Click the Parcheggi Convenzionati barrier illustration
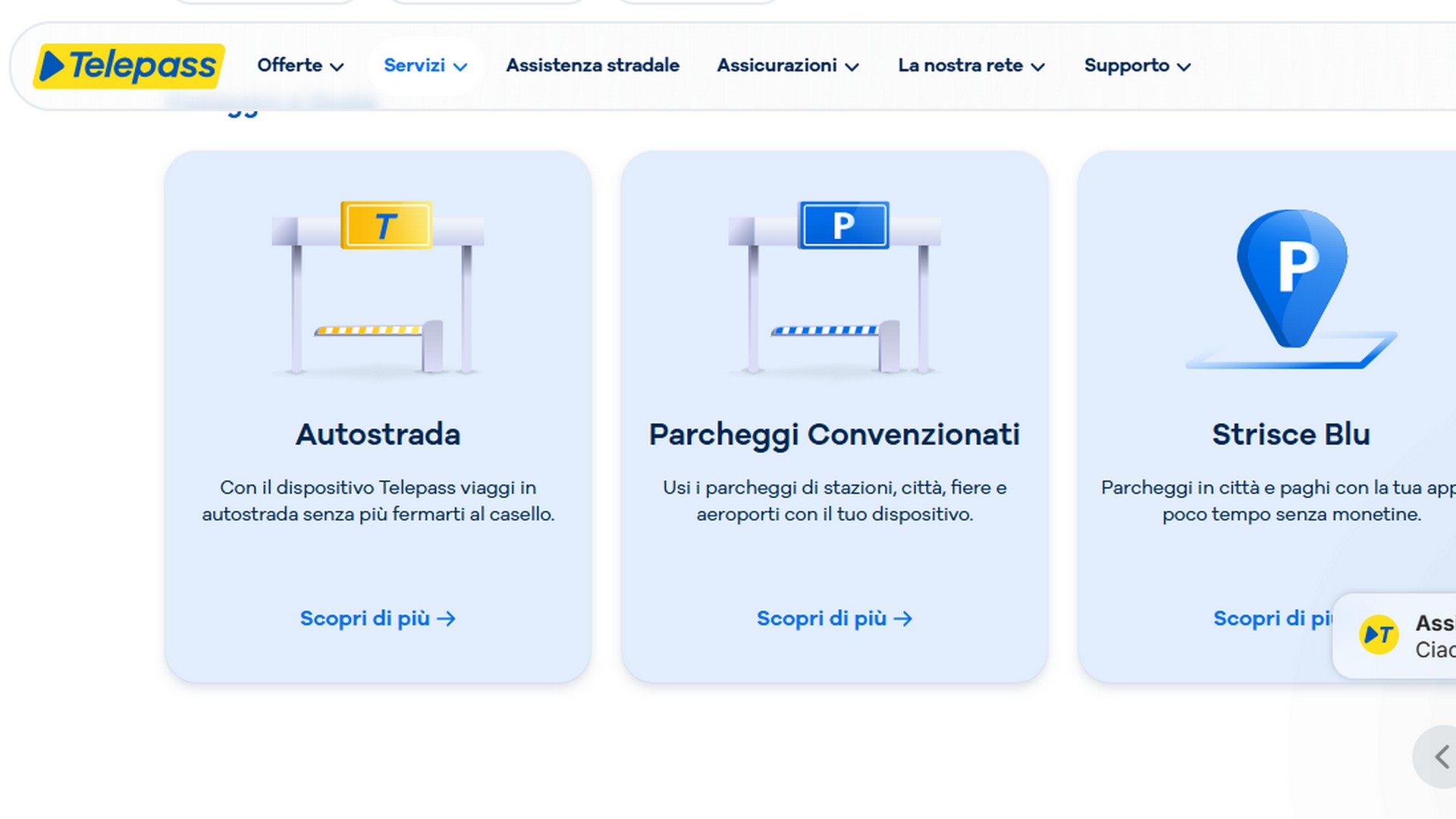The image size is (1456, 819). (x=834, y=288)
